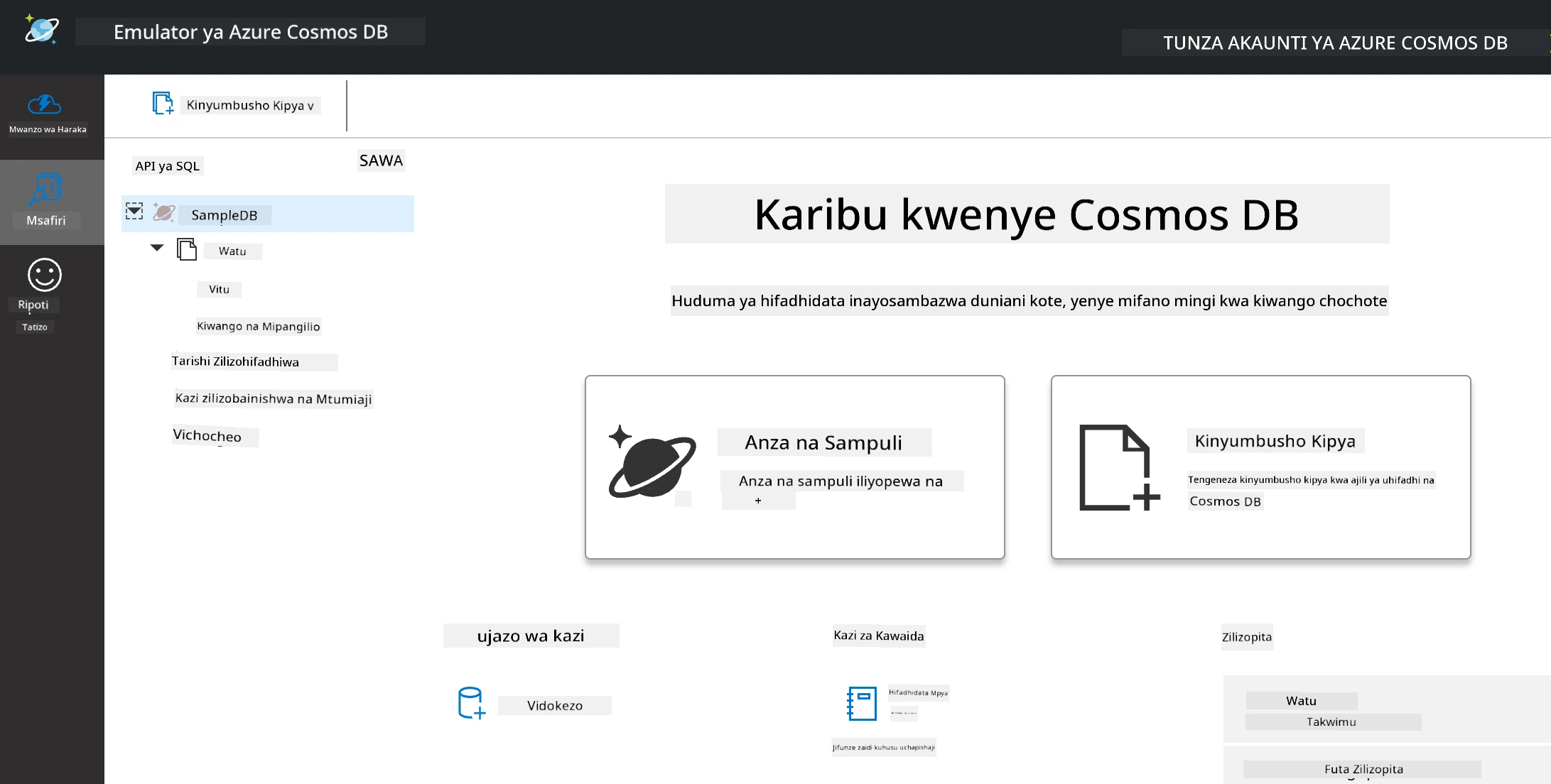
Task: Click the Kinyumbusho Kipya card title
Action: click(x=1275, y=441)
